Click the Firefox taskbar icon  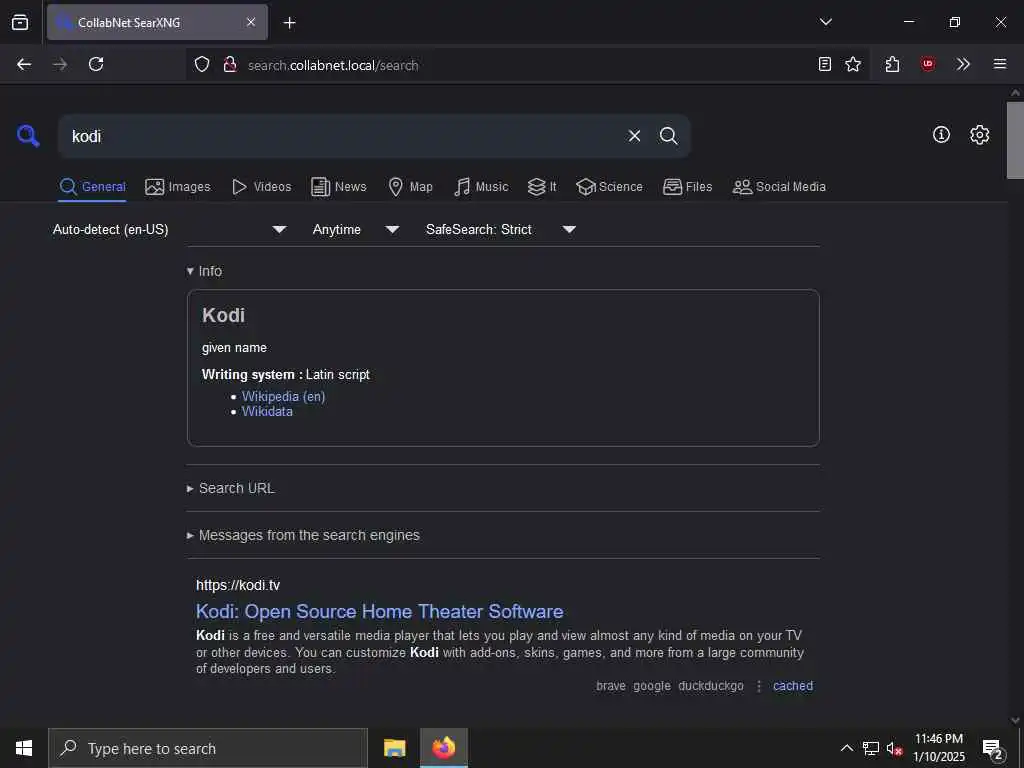[x=443, y=748]
